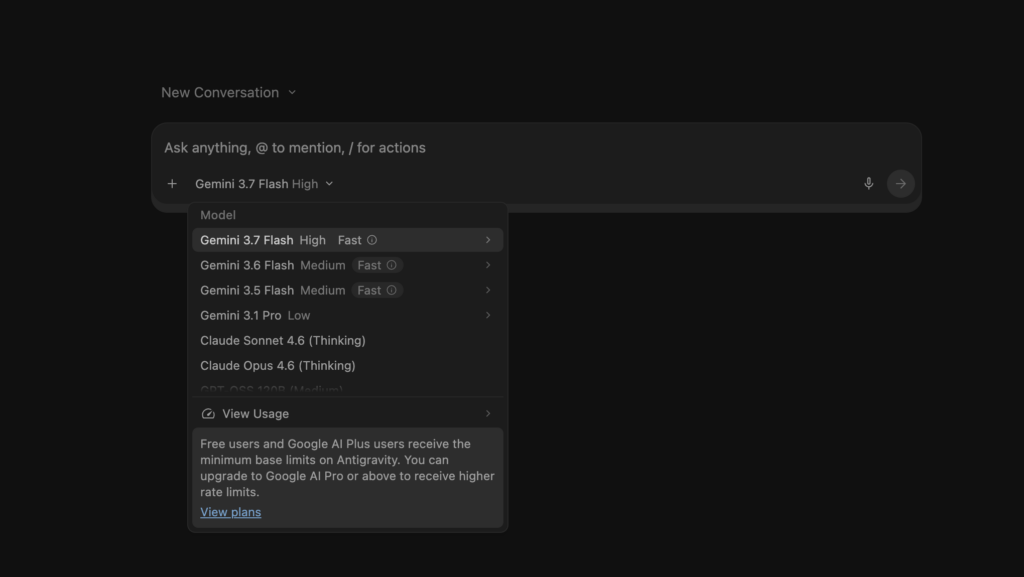Viewport: 1024px width, 577px height.
Task: Select Gemini 3.6 Flash model
Action: (347, 265)
